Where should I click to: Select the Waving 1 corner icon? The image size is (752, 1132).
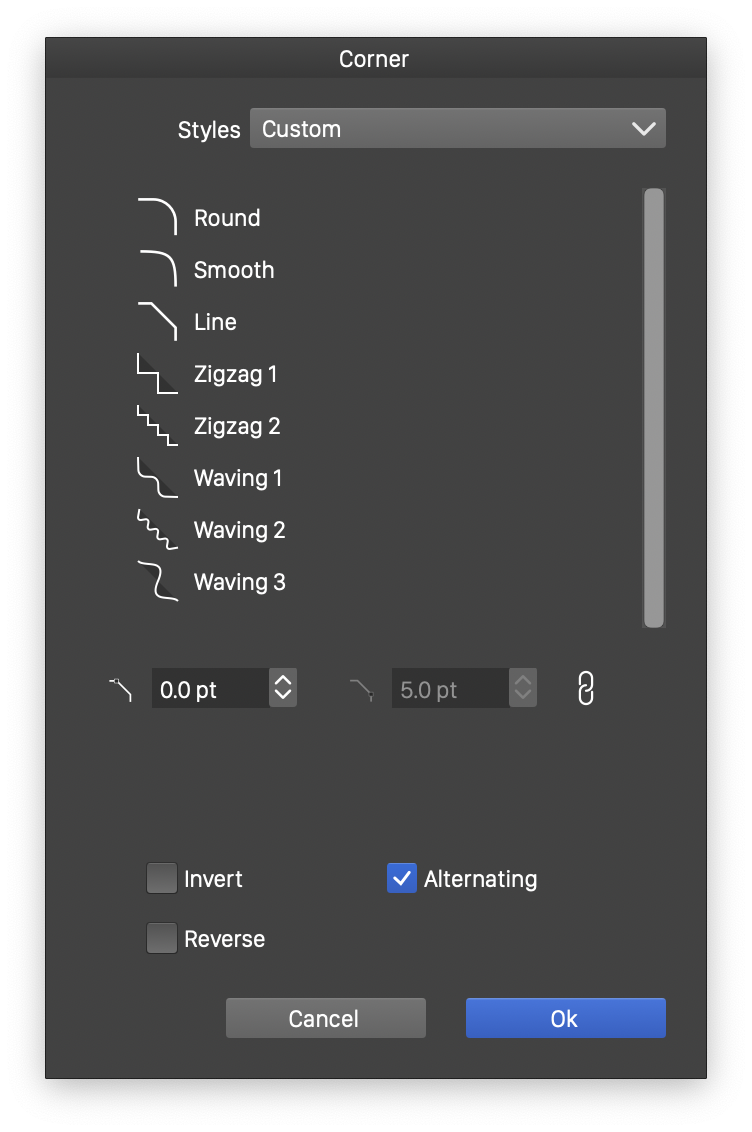coord(157,478)
